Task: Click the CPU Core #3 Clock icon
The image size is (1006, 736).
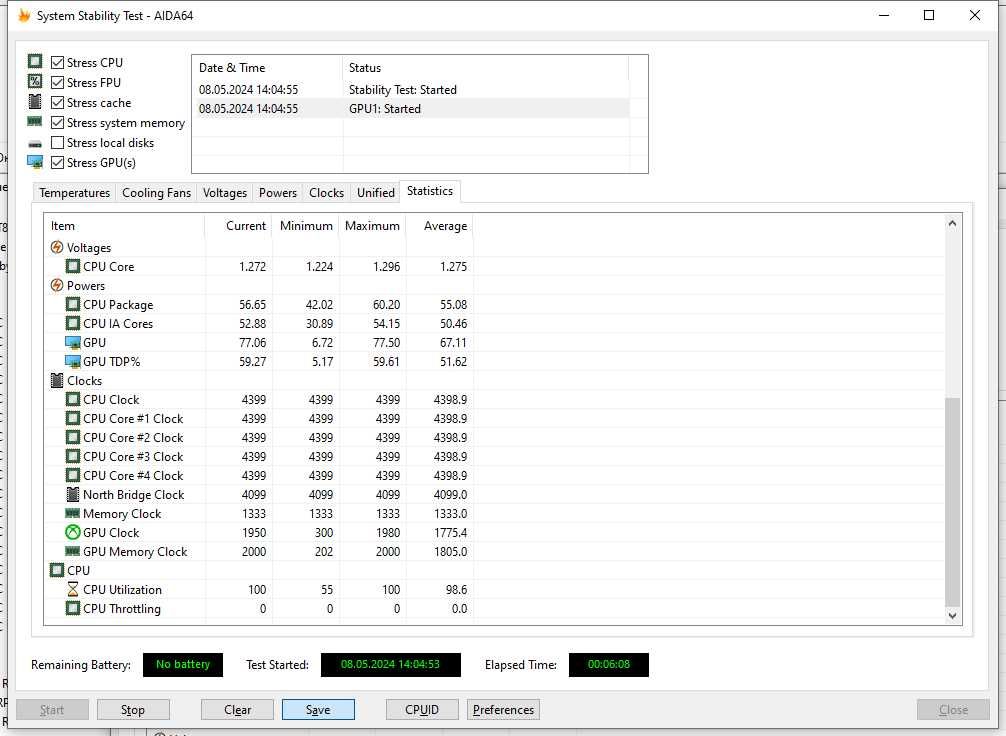Action: (x=73, y=456)
